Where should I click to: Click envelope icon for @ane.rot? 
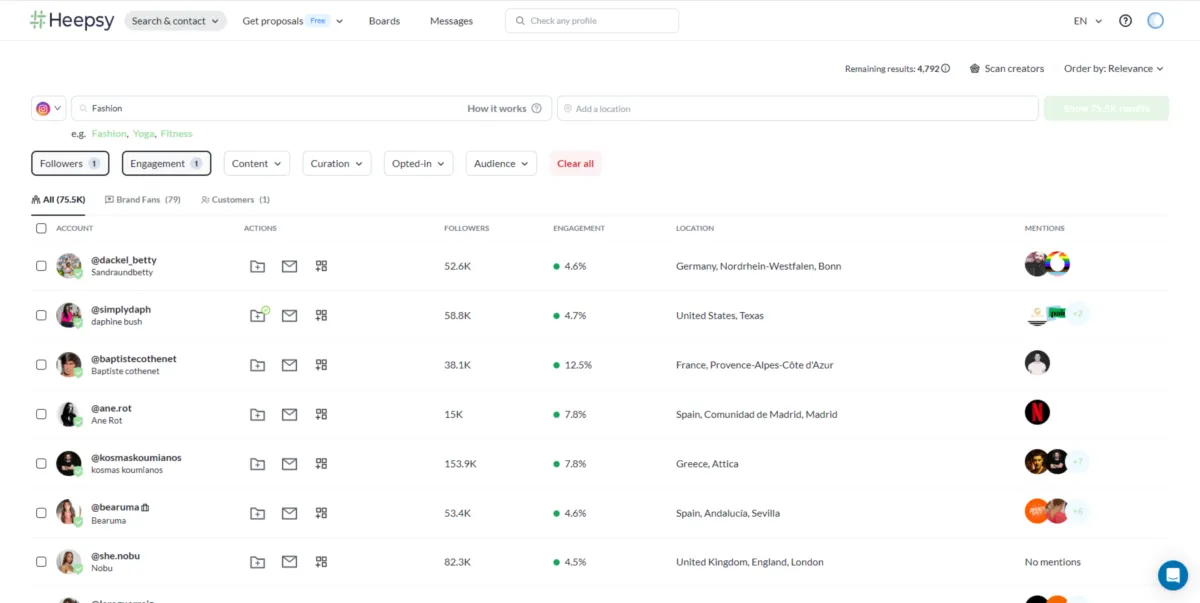(289, 414)
